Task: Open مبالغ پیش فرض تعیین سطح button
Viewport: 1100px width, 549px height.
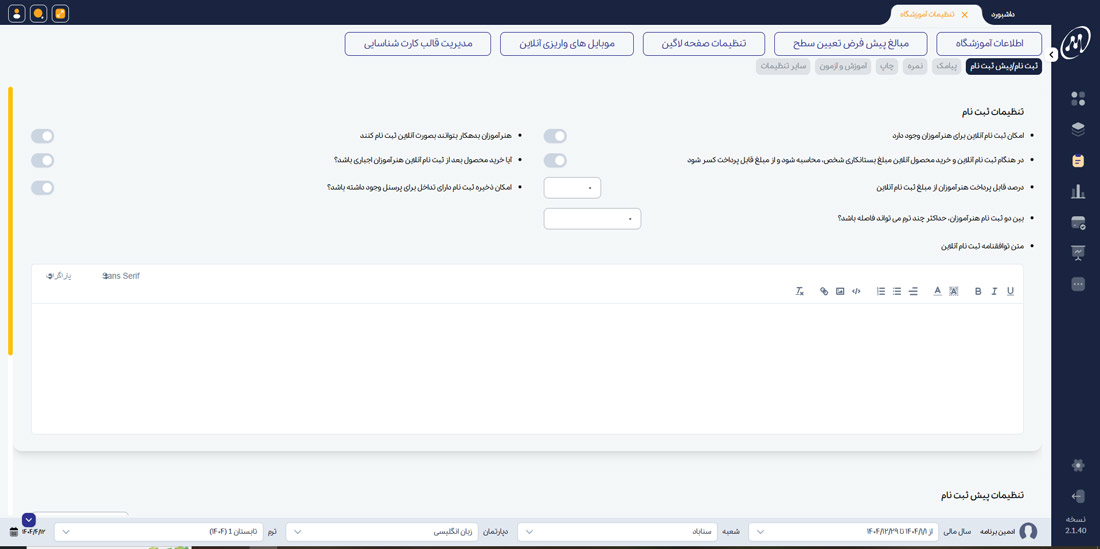Action: coord(851,43)
